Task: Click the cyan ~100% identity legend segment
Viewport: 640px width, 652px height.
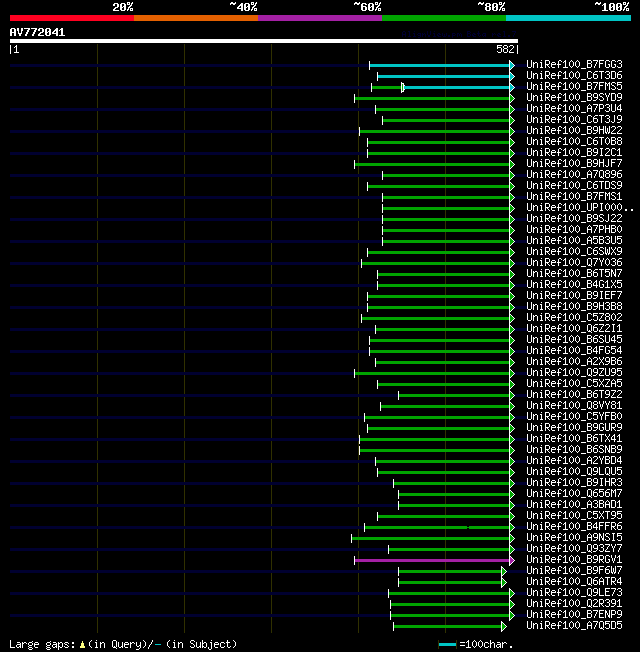Action: click(568, 18)
